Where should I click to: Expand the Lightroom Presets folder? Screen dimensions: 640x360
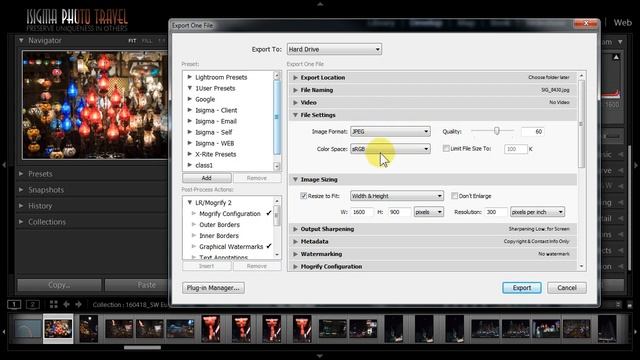190,77
